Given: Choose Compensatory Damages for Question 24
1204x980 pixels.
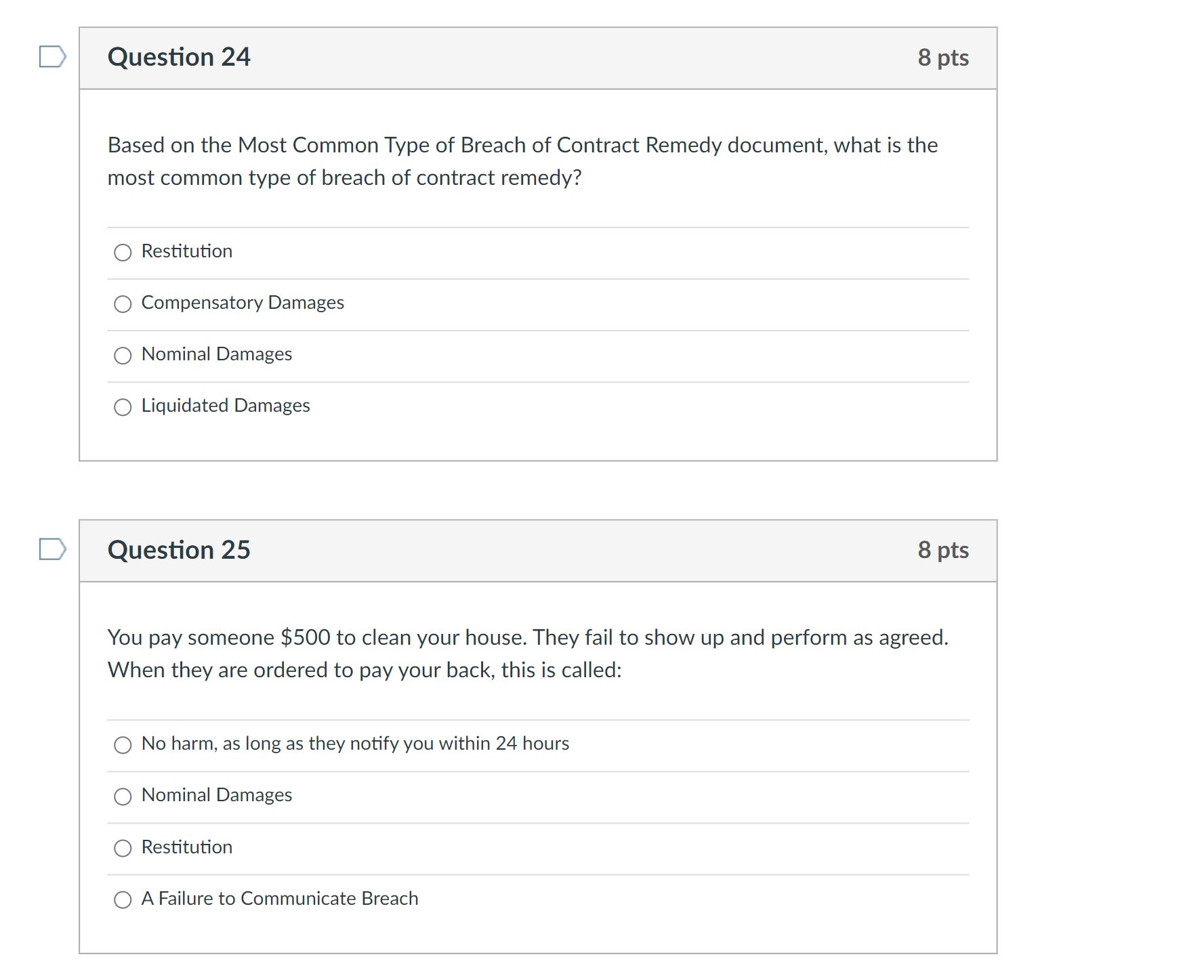Looking at the screenshot, I should [x=123, y=304].
